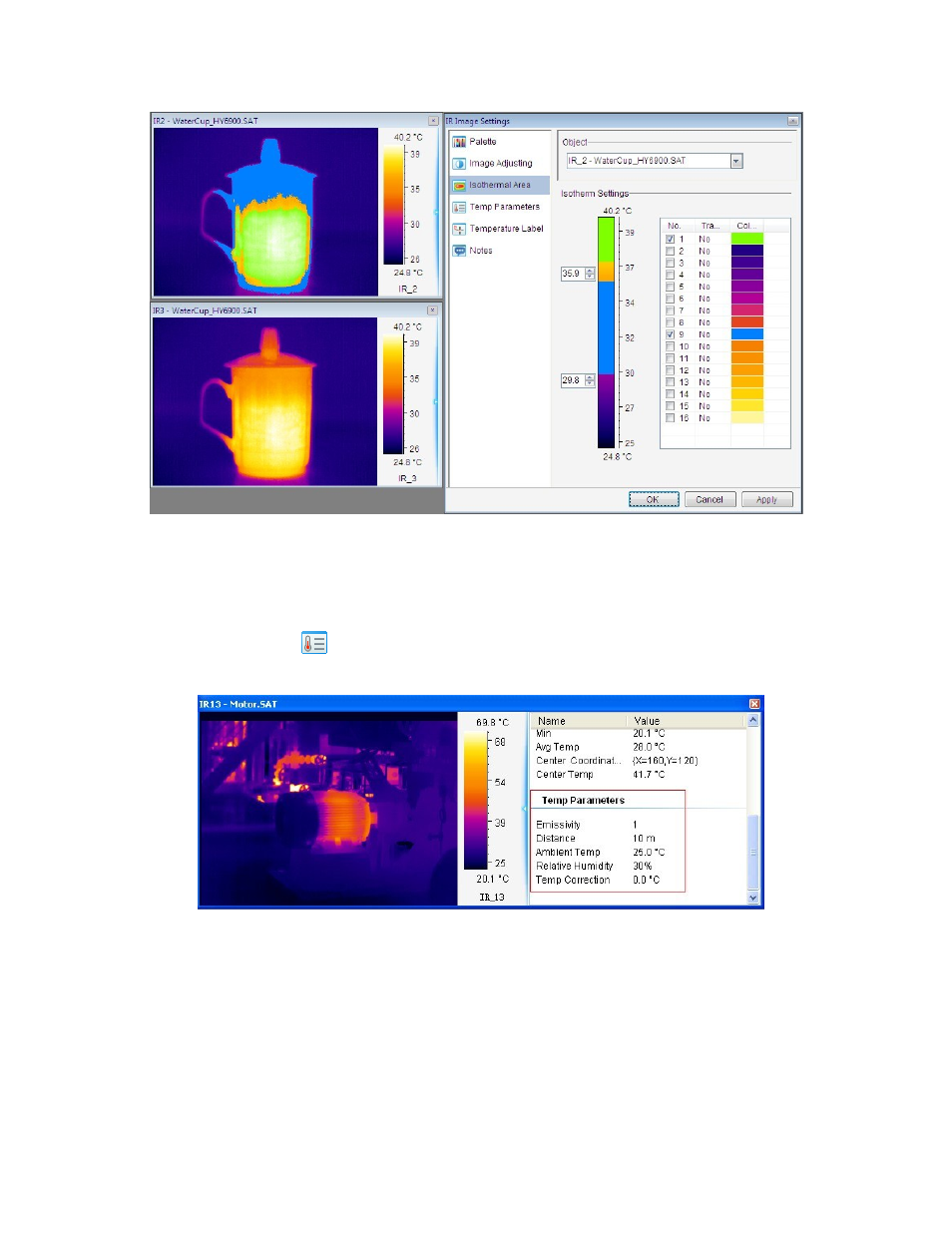
Task: Pick the green color swatch for row 1
Action: pos(746,240)
